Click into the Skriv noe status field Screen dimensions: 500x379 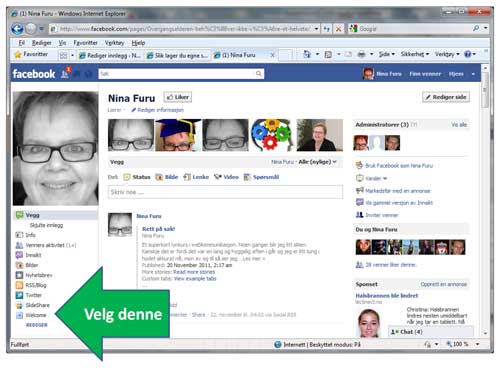(x=225, y=192)
